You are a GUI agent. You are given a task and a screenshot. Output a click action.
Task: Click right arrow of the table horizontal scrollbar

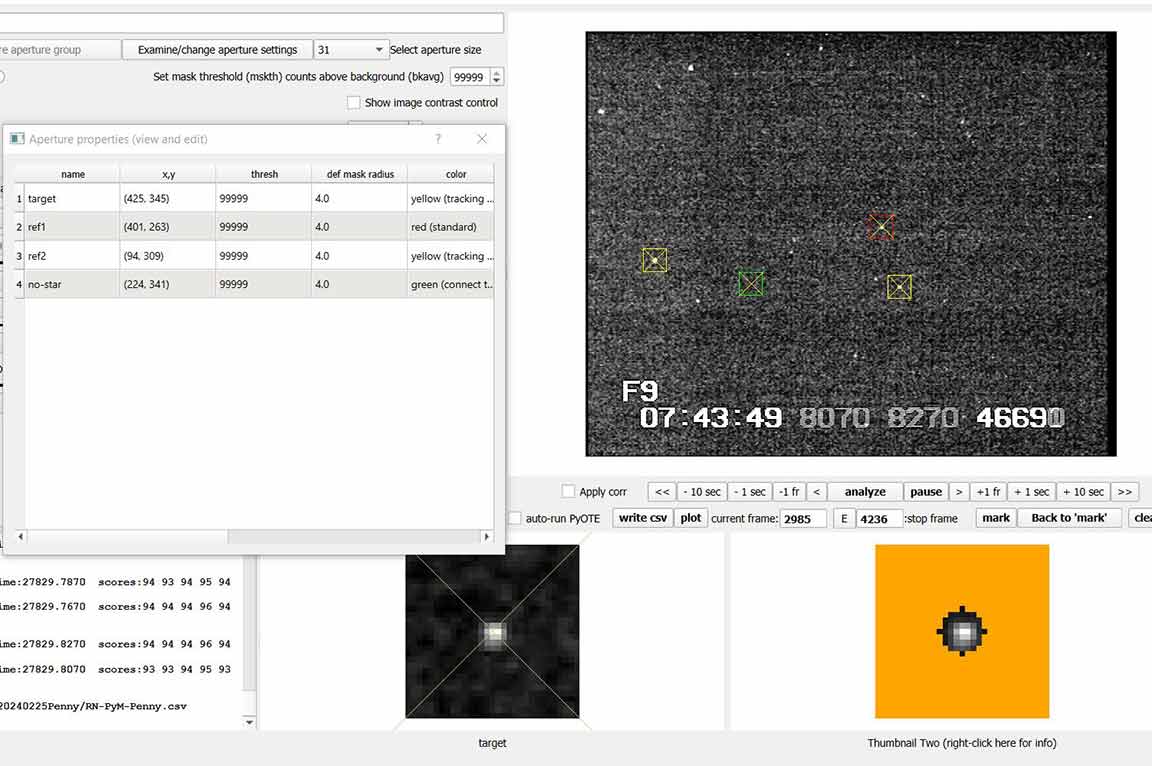coord(486,537)
